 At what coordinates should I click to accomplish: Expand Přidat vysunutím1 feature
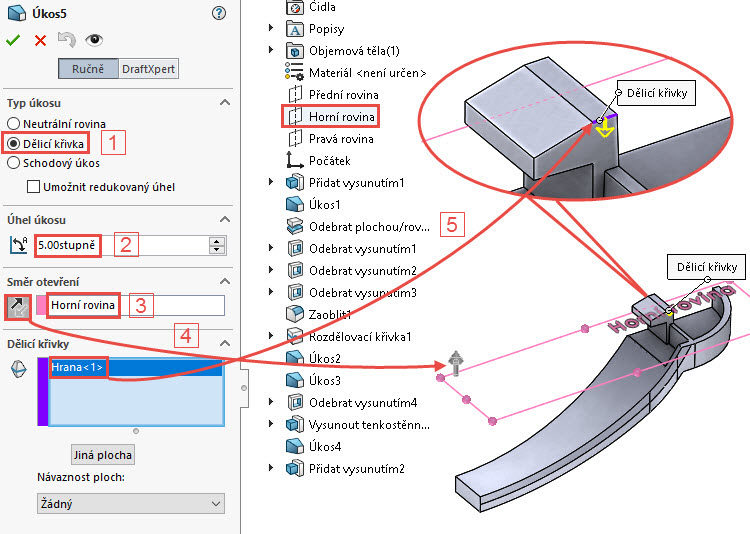pos(271,182)
